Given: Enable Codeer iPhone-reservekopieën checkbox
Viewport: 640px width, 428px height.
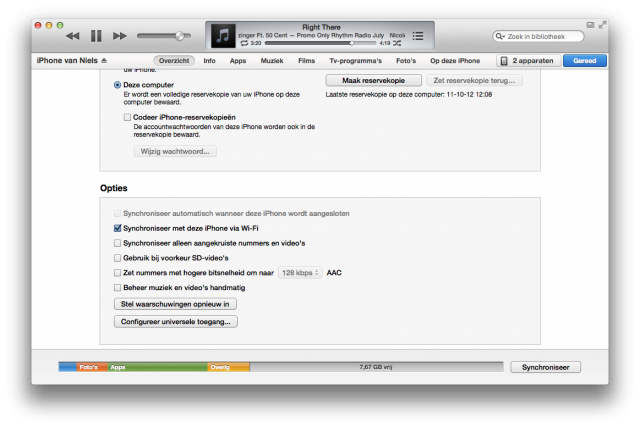Looking at the screenshot, I should (127, 117).
